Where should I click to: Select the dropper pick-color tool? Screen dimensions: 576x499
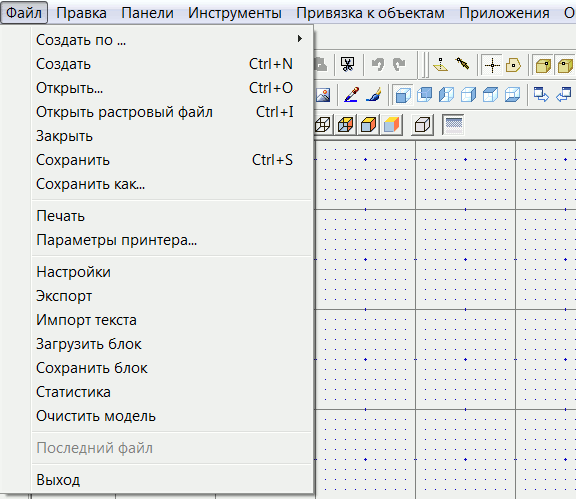(x=351, y=95)
